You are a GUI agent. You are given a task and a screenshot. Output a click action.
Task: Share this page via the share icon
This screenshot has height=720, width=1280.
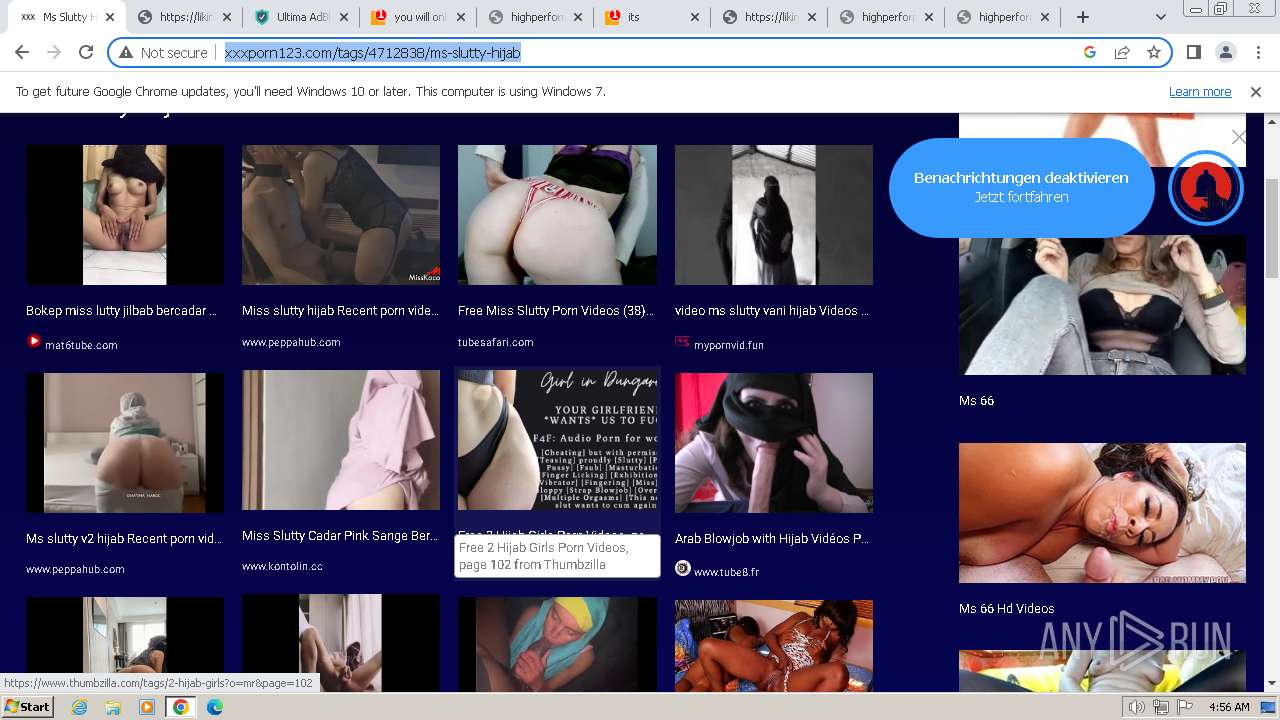point(1122,53)
